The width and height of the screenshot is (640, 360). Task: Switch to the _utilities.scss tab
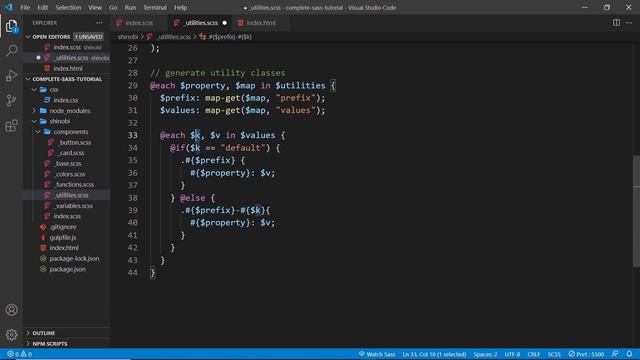(x=200, y=23)
